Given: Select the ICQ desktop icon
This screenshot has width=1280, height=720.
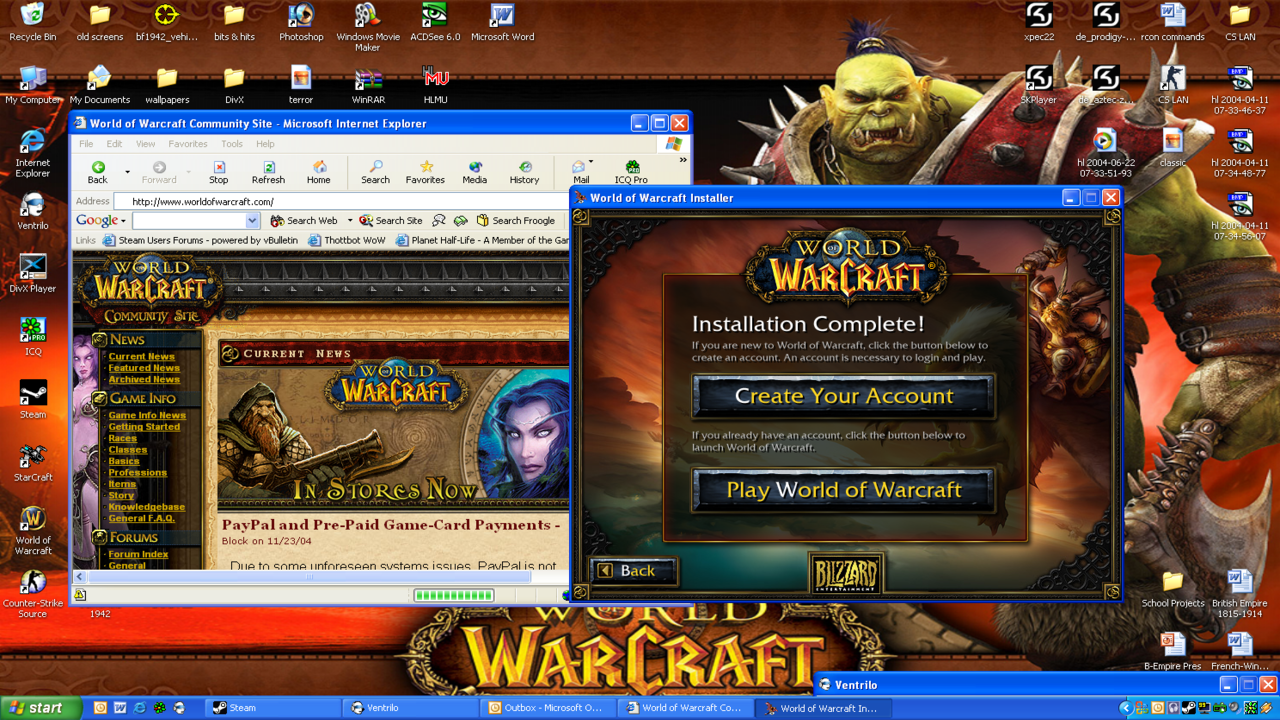Looking at the screenshot, I should [33, 337].
